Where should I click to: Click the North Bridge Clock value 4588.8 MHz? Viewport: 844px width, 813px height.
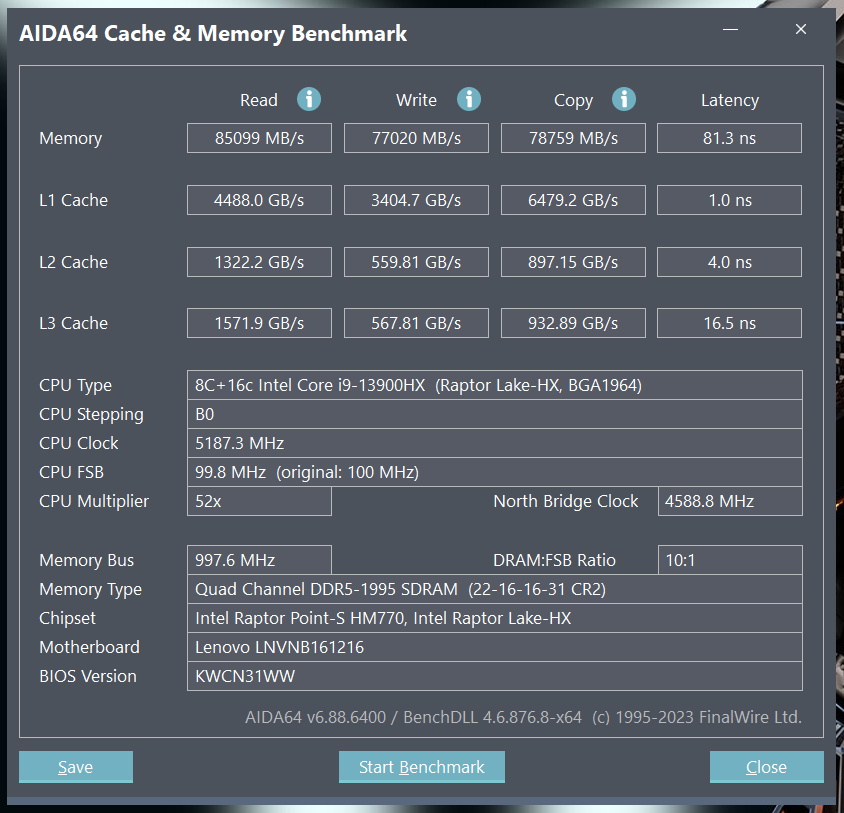tap(730, 501)
